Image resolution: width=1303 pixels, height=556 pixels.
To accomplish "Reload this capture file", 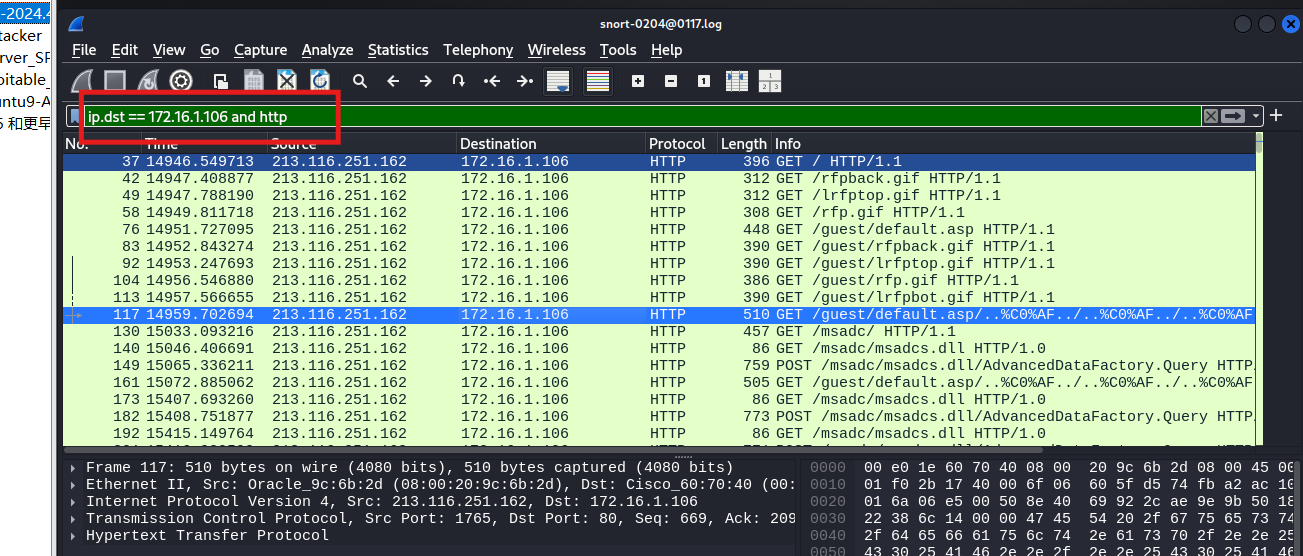I will (x=320, y=81).
